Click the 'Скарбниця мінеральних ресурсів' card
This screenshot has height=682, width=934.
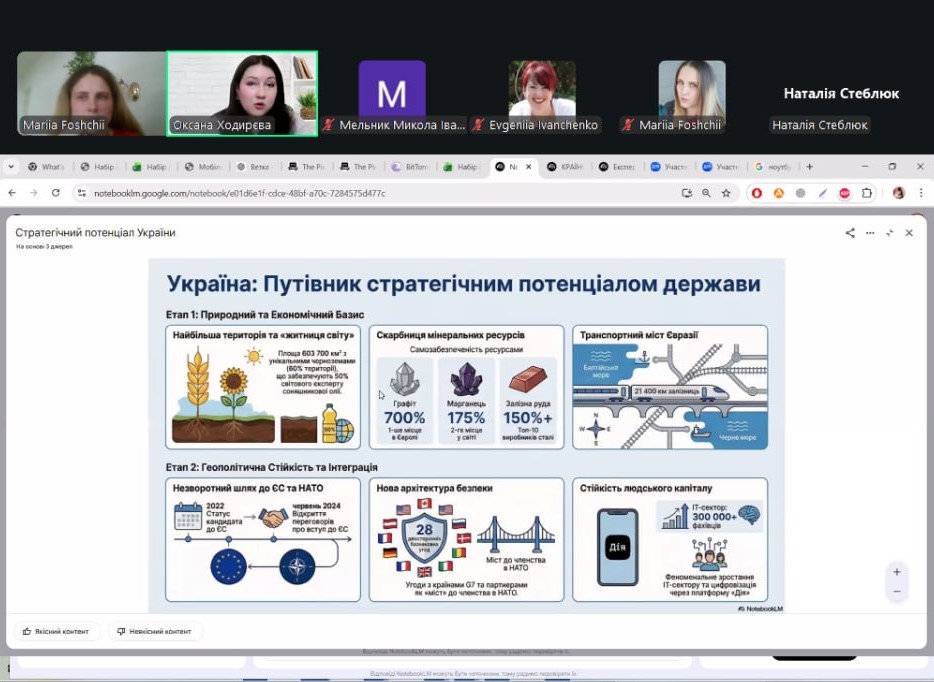466,387
